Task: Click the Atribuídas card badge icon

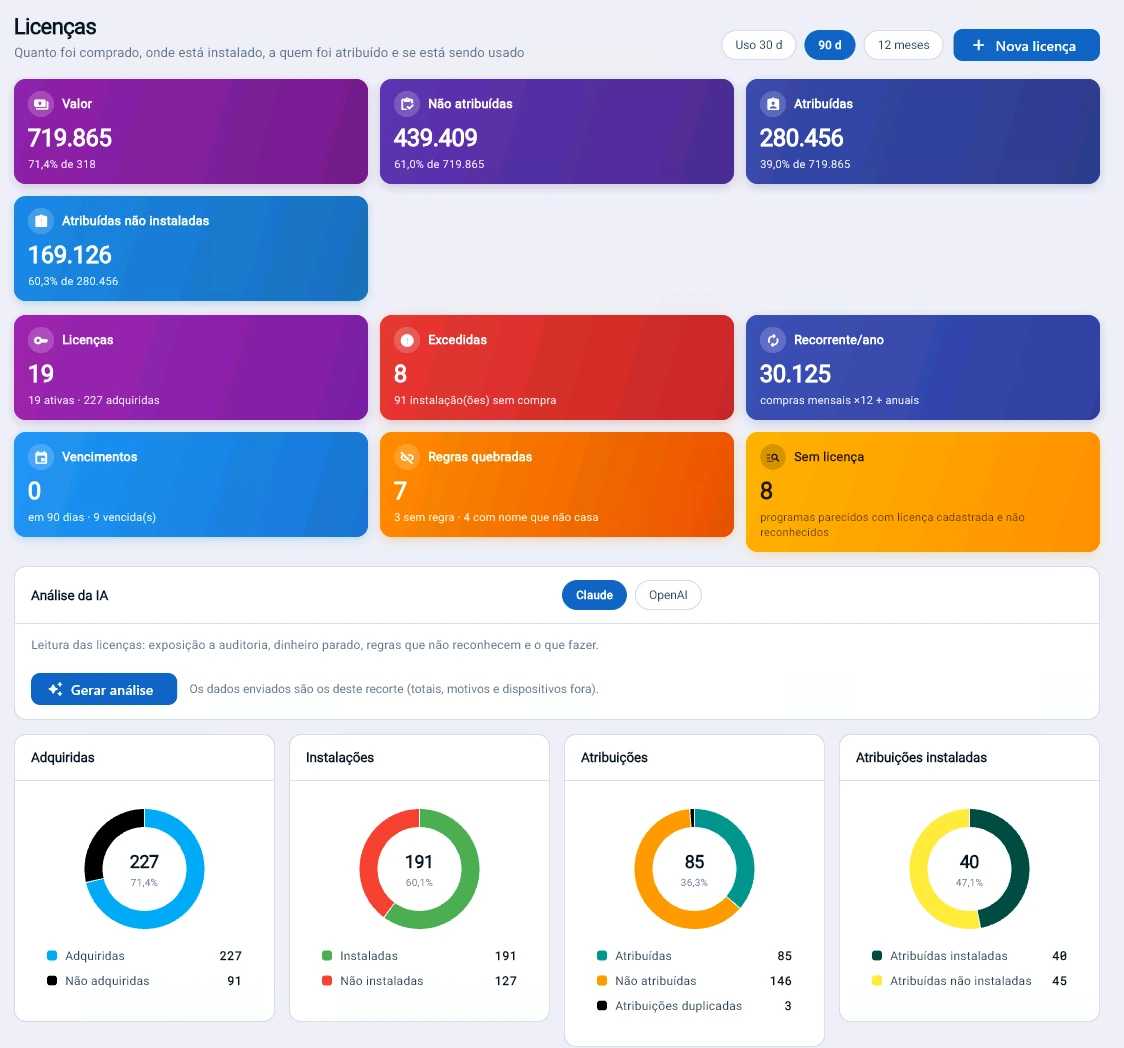Action: pyautogui.click(x=773, y=104)
